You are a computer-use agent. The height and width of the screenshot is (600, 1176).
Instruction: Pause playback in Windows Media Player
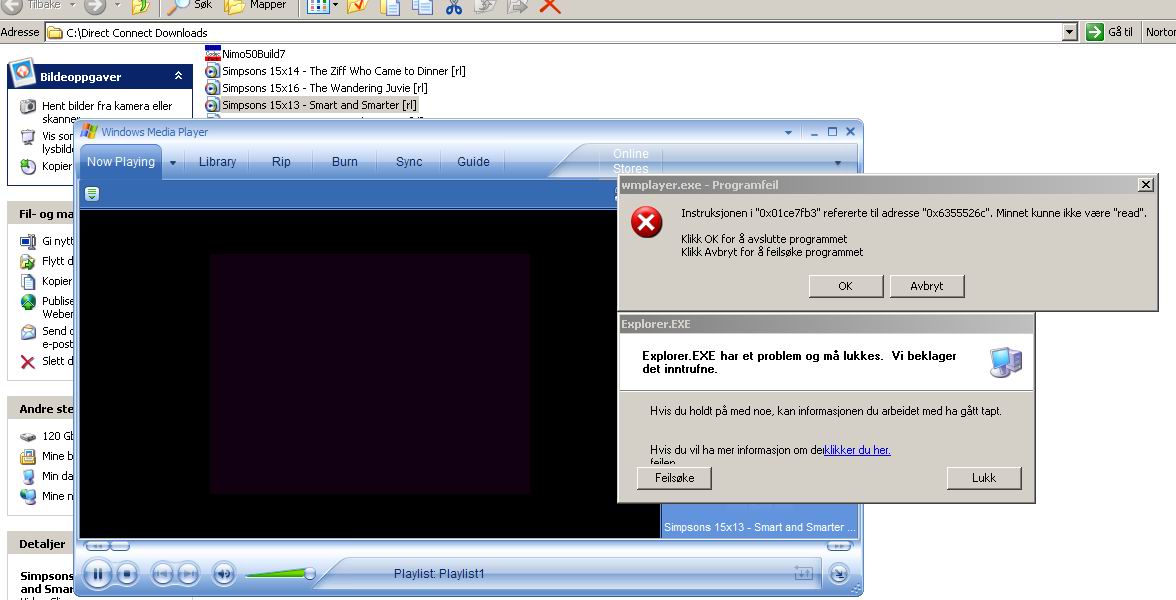click(x=98, y=574)
